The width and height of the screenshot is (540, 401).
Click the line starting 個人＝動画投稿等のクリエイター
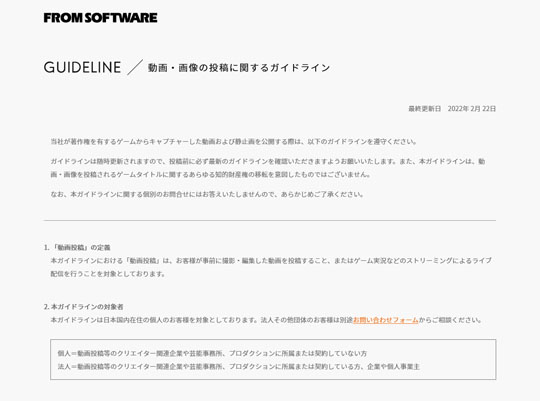[212, 353]
